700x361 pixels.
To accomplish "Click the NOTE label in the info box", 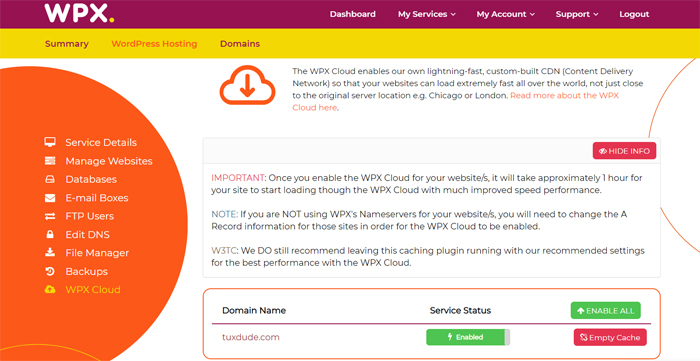I will pos(223,214).
